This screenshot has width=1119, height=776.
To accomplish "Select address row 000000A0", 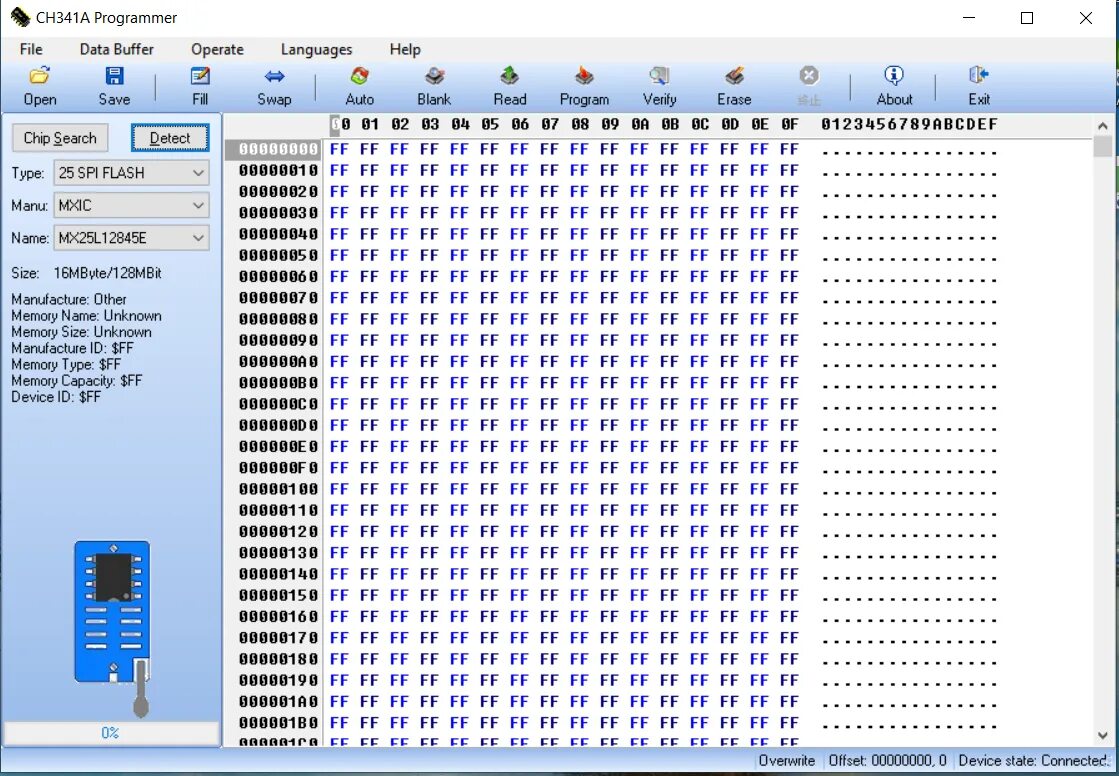I will pos(278,361).
